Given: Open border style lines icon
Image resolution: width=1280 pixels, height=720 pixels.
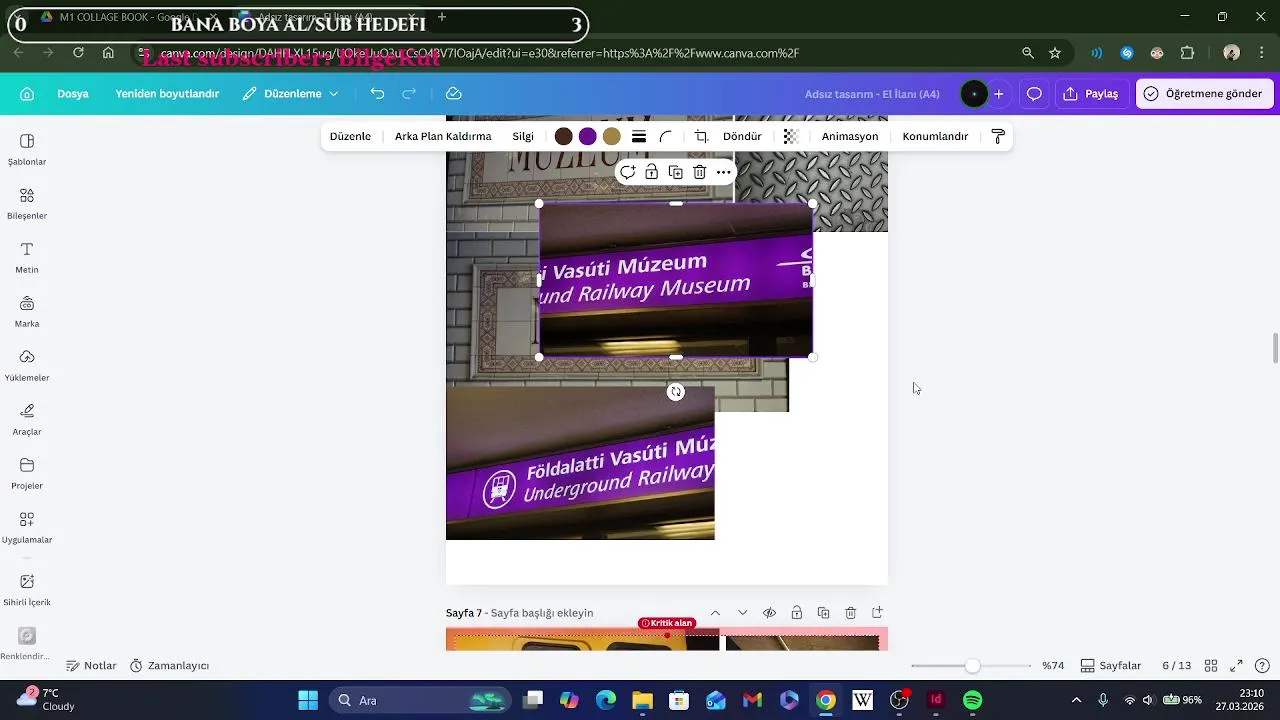Looking at the screenshot, I should click(x=639, y=137).
